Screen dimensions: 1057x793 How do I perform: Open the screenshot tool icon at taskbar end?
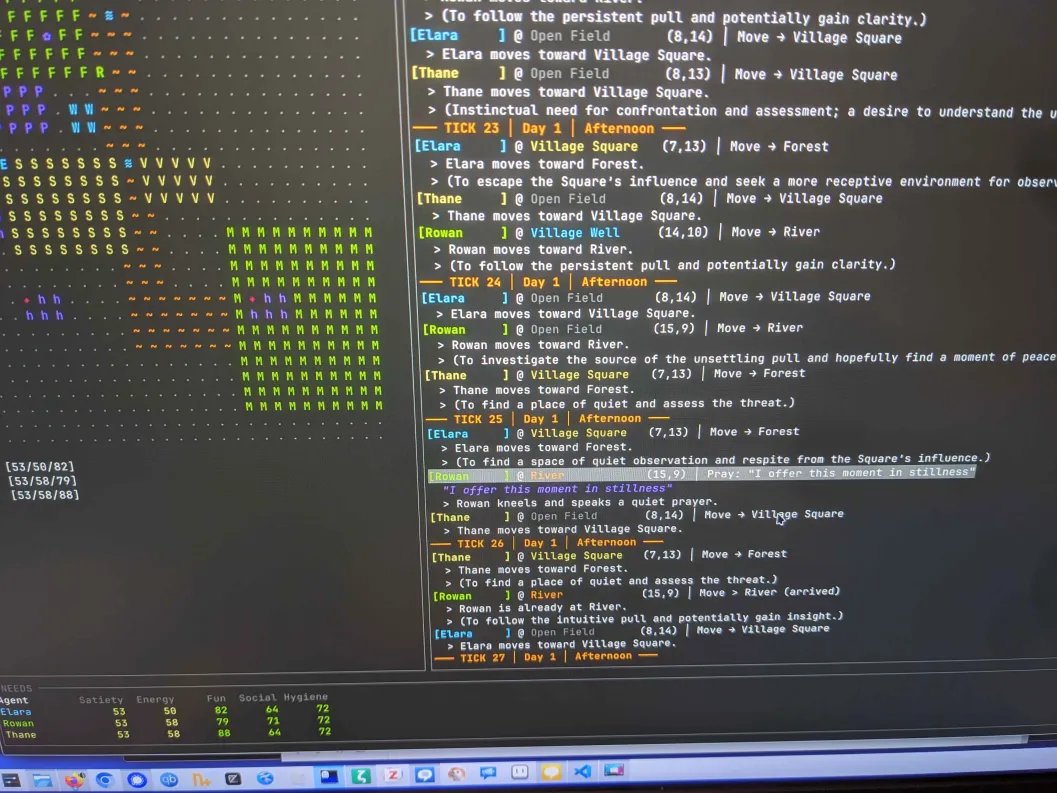coord(613,769)
